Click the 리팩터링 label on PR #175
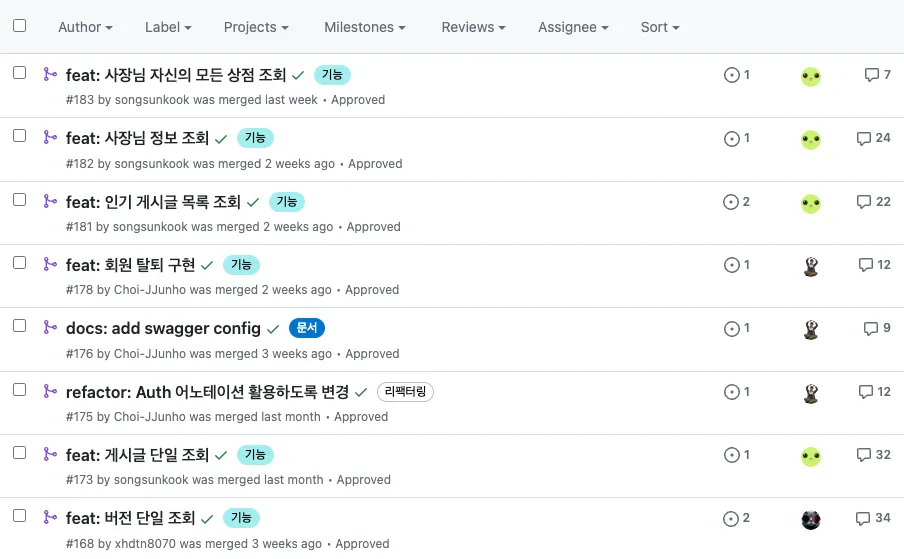The image size is (904, 559). tap(405, 392)
